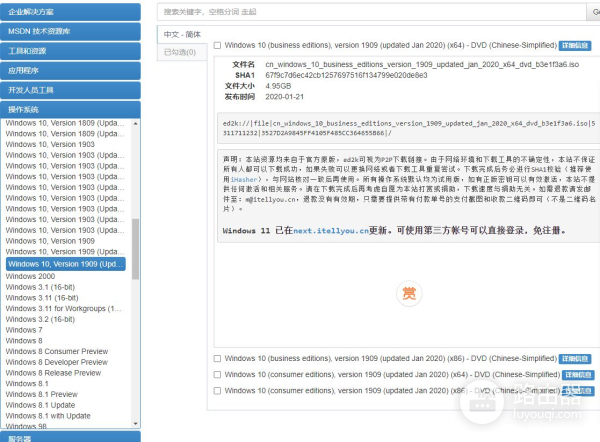Select Windows 2000 in the OS list
The image size is (600, 442).
[30, 276]
